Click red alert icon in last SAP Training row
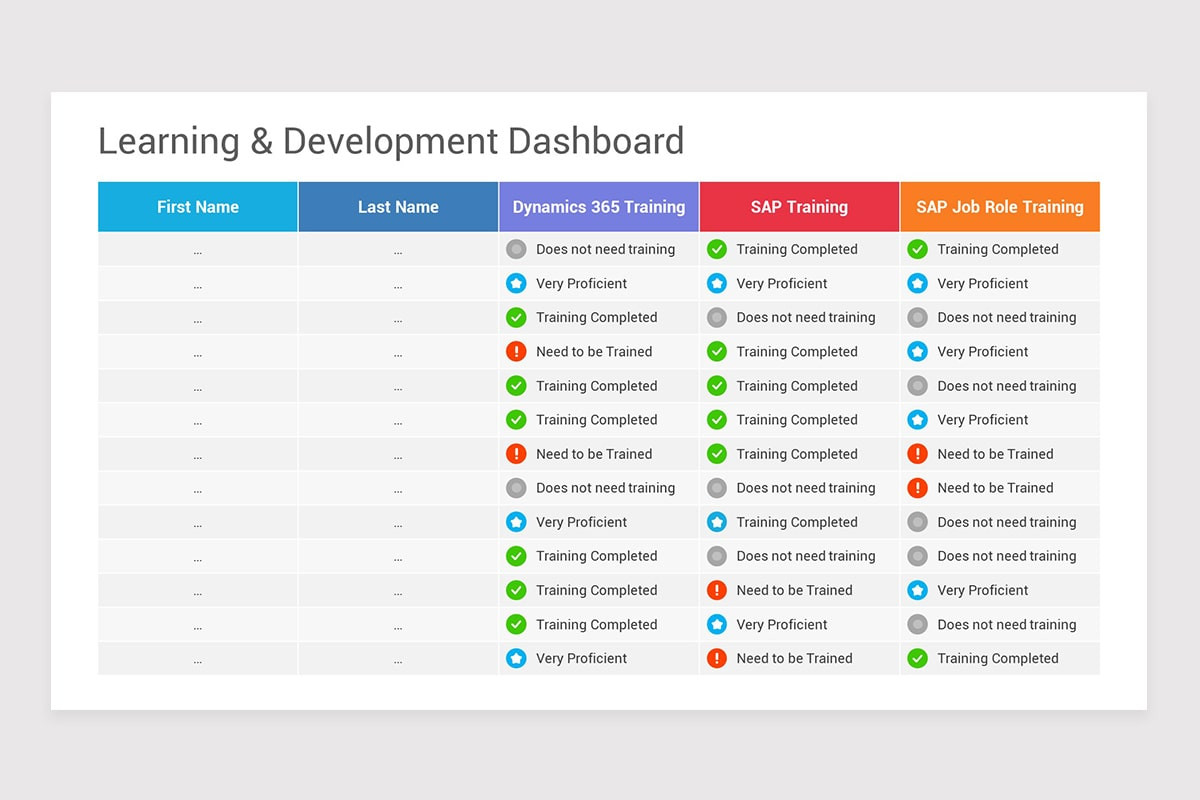The width and height of the screenshot is (1200, 800). [717, 658]
